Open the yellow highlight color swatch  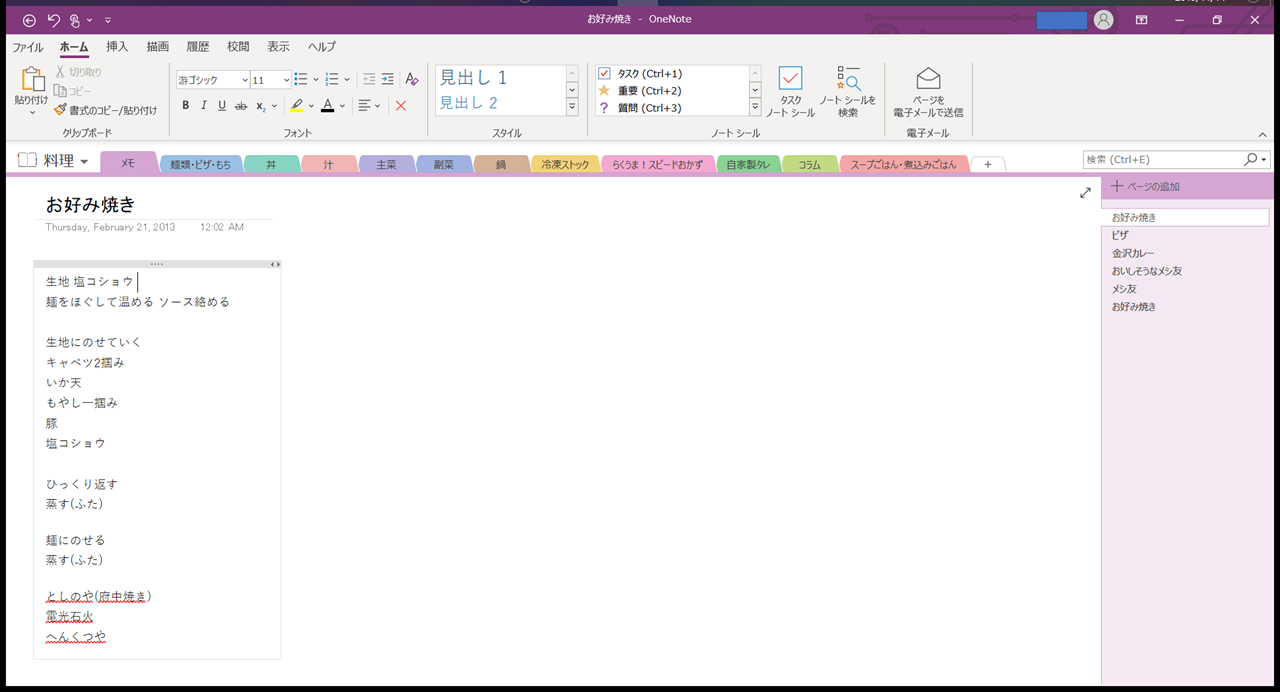pyautogui.click(x=296, y=106)
